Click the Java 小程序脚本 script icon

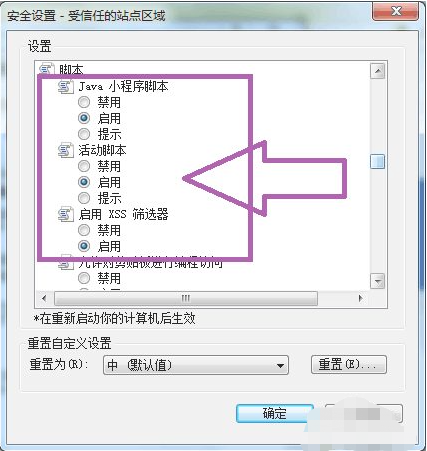coord(66,87)
